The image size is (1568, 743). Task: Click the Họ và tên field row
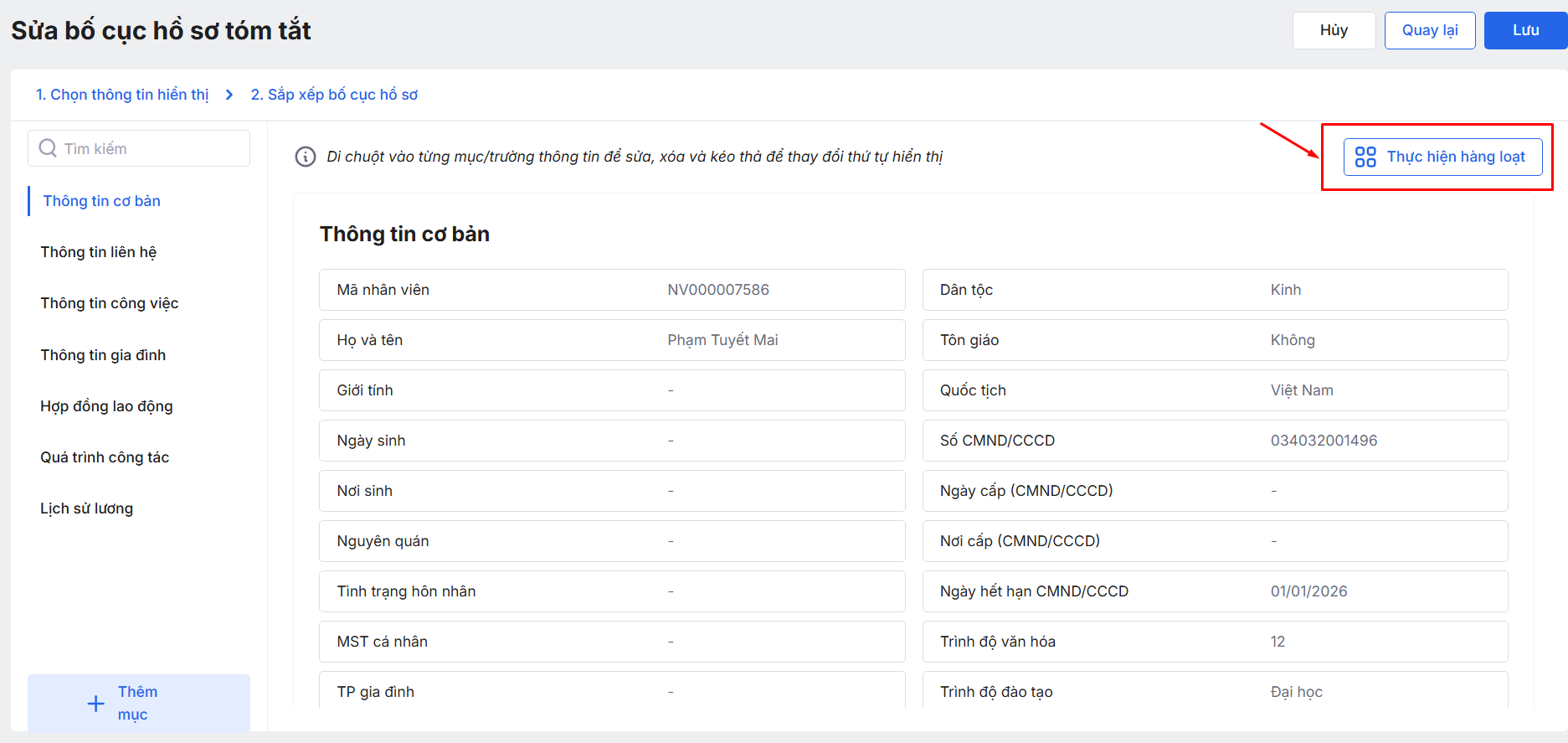(x=611, y=340)
